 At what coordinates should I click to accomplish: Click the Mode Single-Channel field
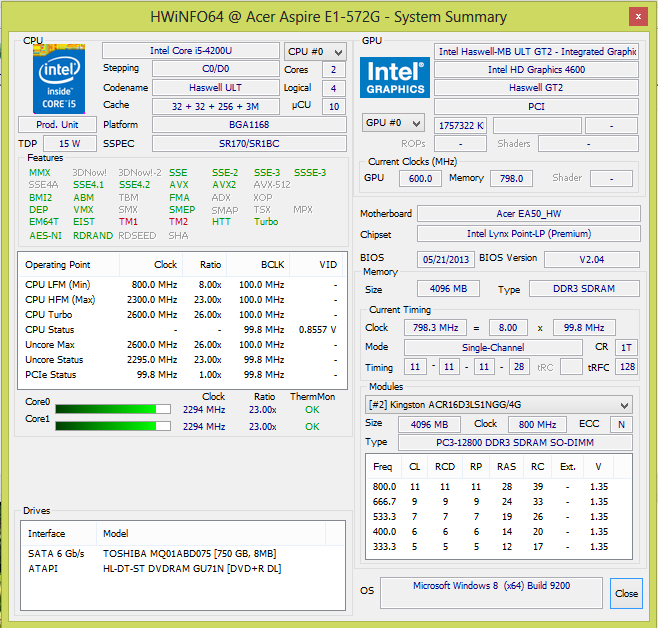pos(493,347)
